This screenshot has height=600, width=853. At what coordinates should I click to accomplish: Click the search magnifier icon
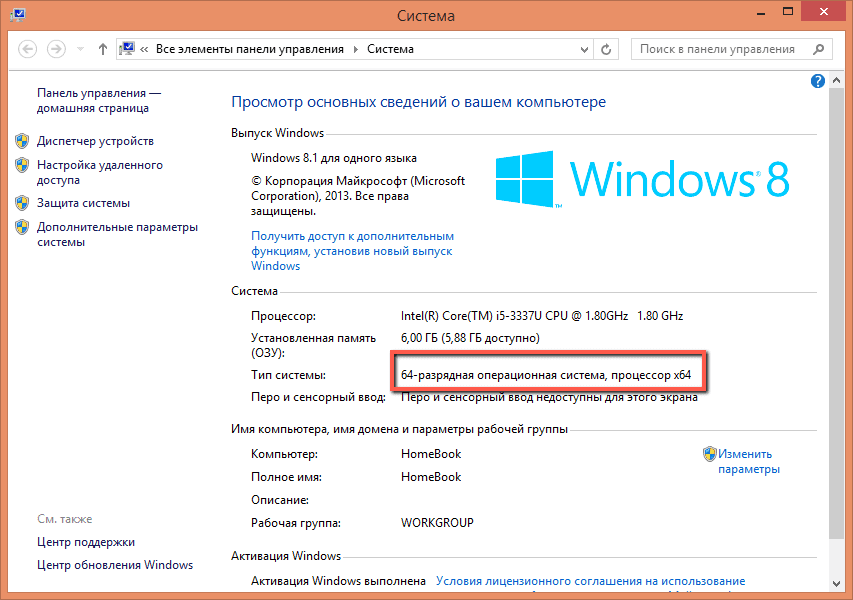[819, 49]
